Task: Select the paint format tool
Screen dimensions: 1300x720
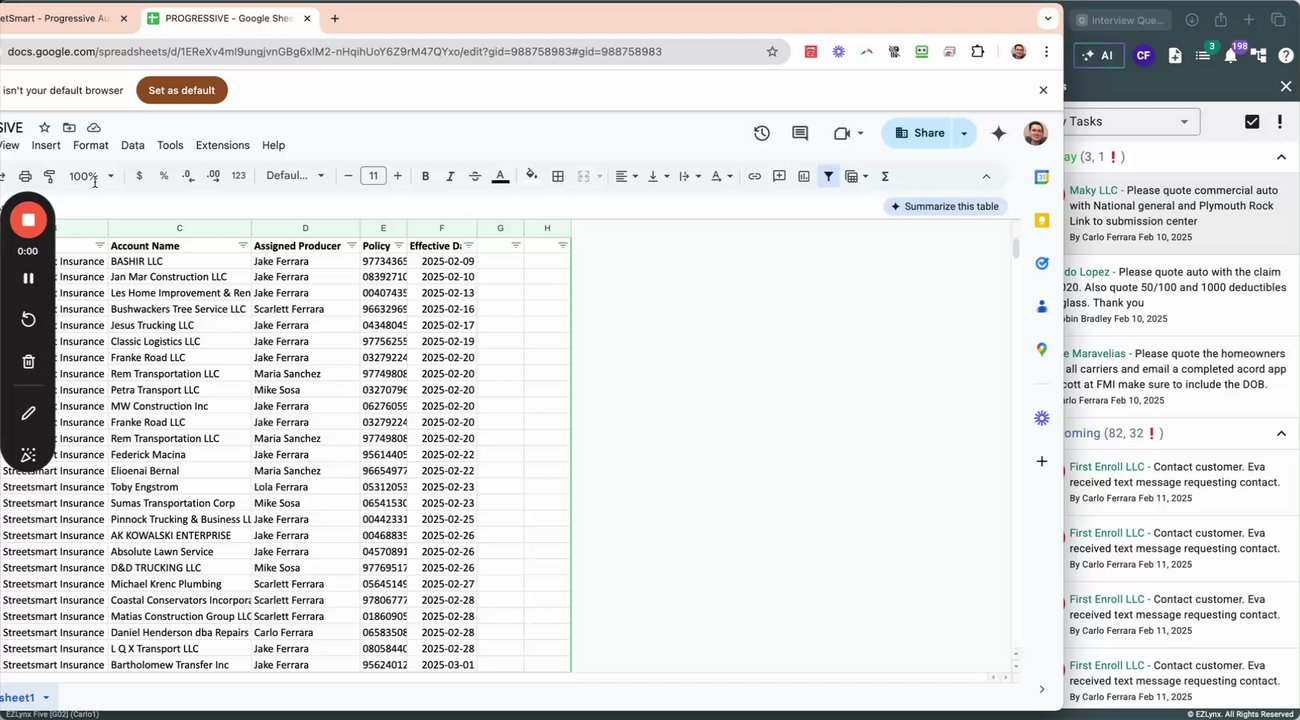Action: pyautogui.click(x=49, y=176)
